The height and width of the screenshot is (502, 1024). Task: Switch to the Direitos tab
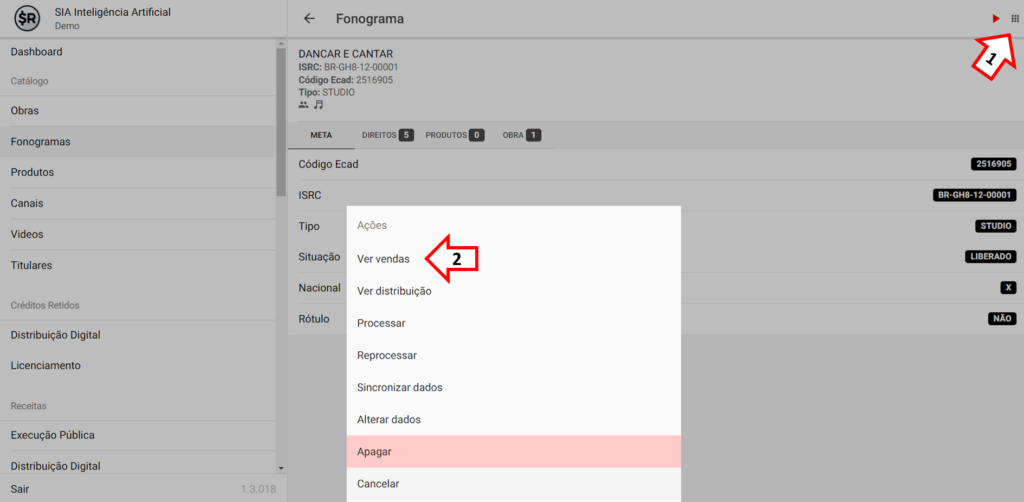tap(387, 135)
